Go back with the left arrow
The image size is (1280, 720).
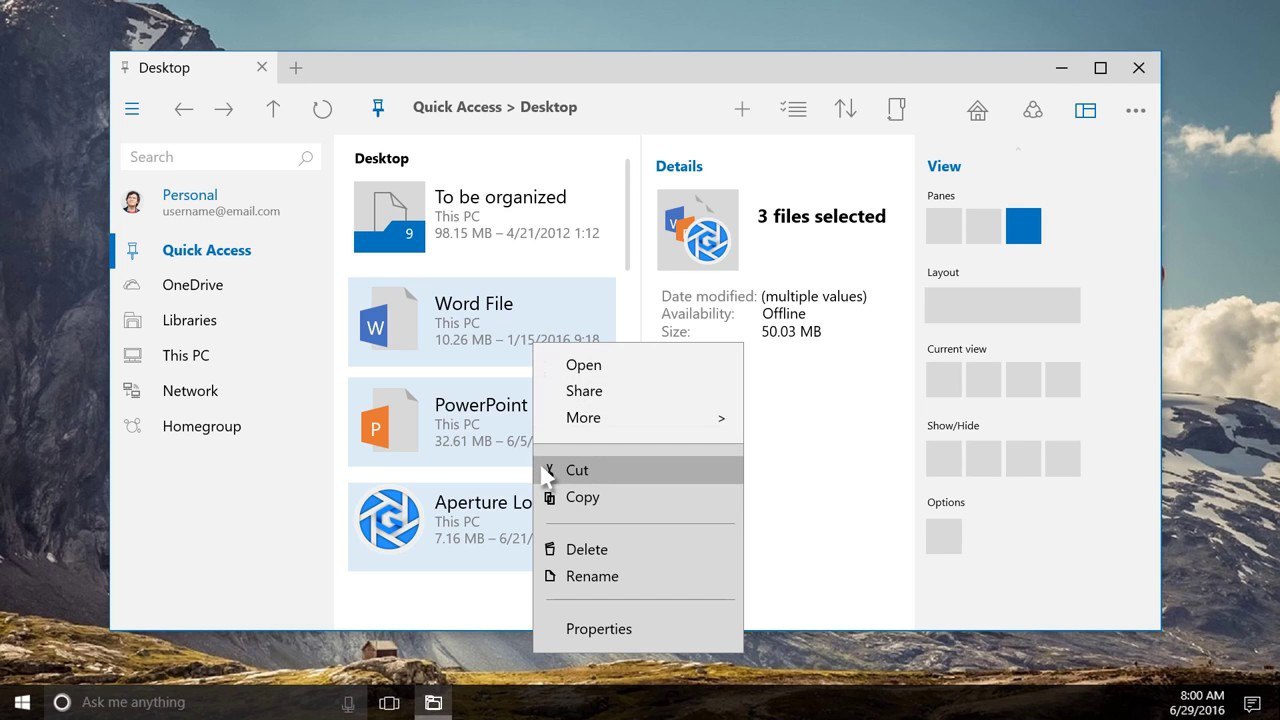[x=184, y=110]
